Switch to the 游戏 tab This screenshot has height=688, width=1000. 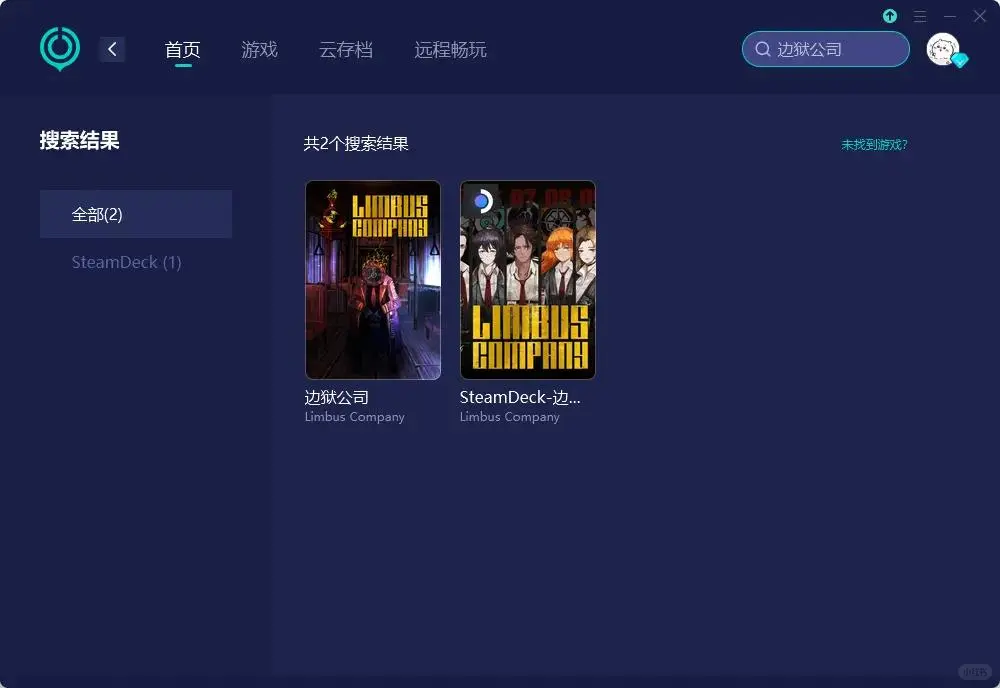pyautogui.click(x=259, y=48)
